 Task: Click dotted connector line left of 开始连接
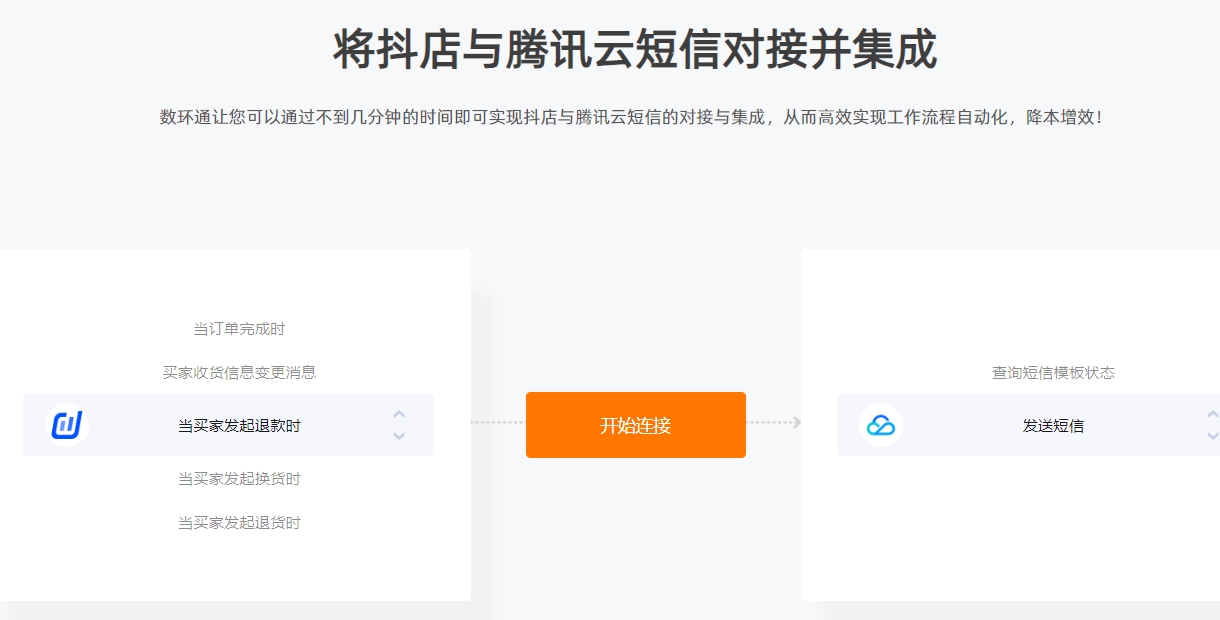coord(497,423)
